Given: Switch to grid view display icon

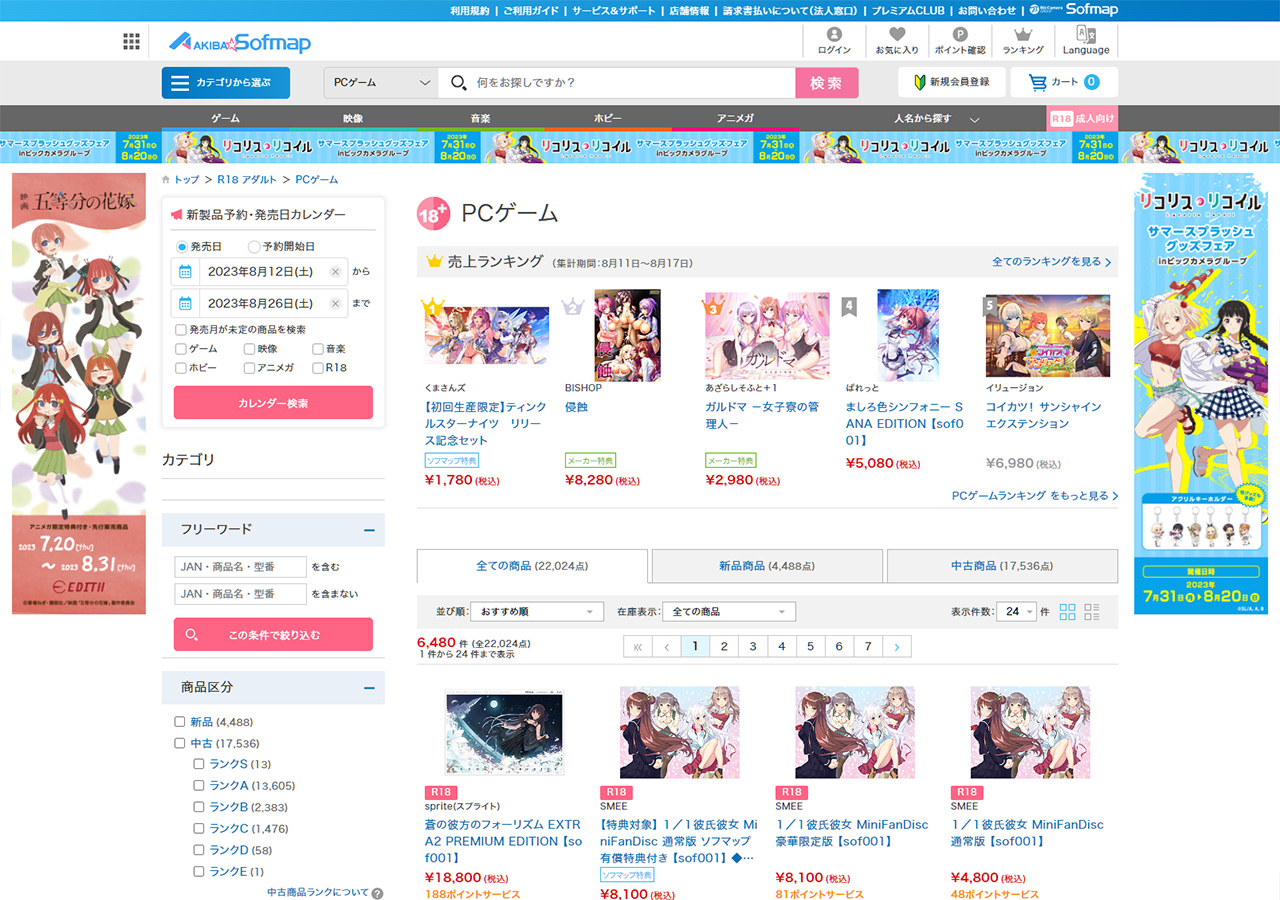Looking at the screenshot, I should [x=1067, y=611].
